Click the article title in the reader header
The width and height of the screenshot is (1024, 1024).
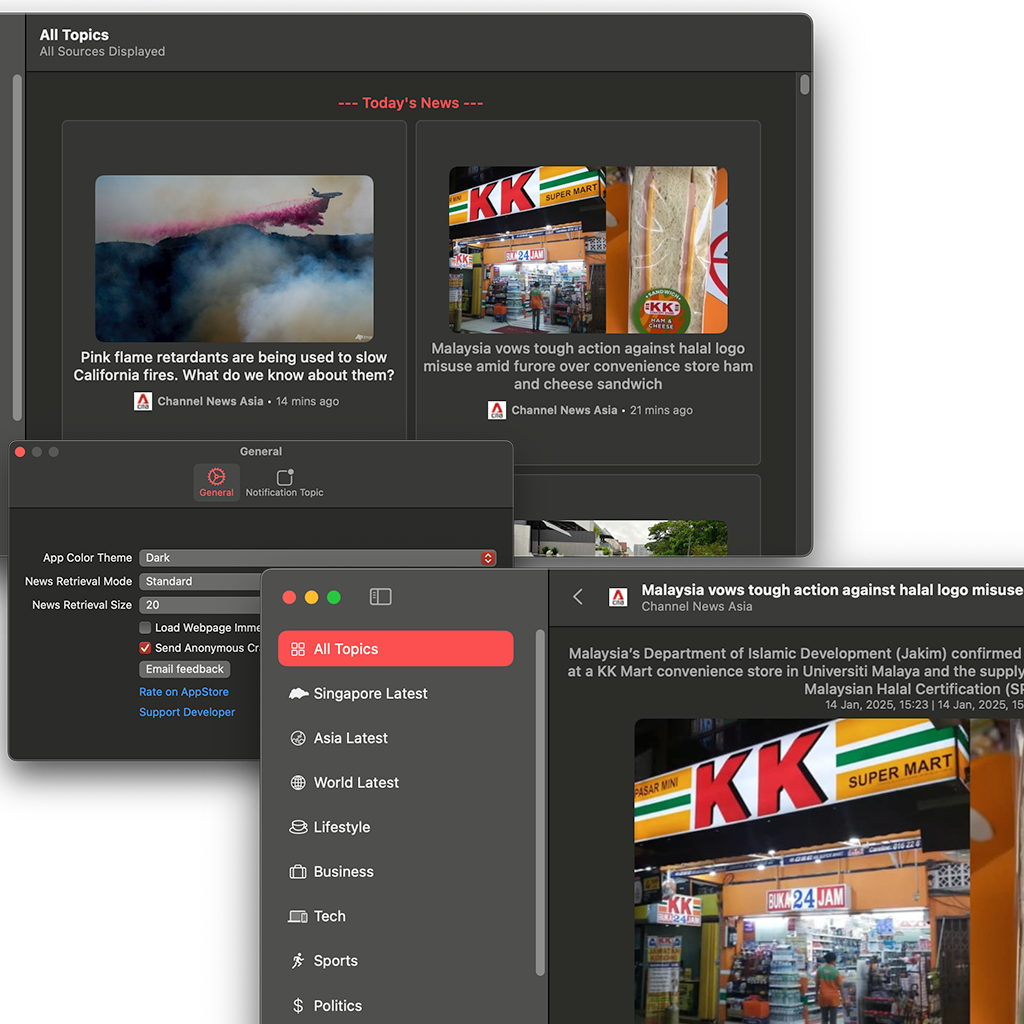pyautogui.click(x=832, y=590)
